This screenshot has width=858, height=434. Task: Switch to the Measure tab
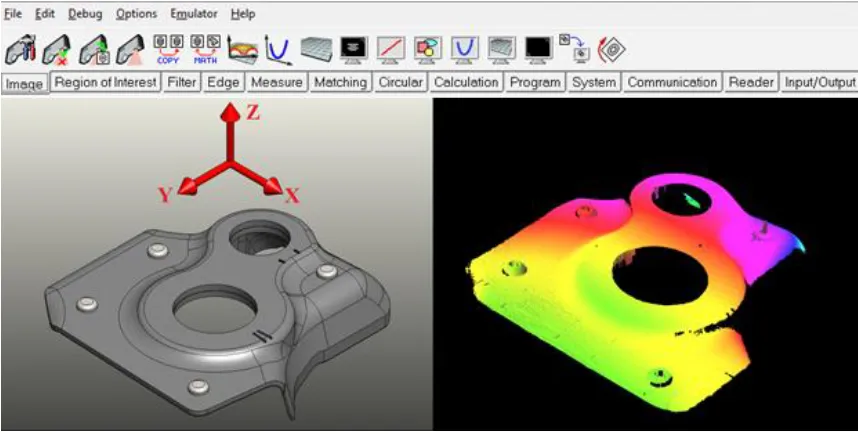click(x=276, y=82)
